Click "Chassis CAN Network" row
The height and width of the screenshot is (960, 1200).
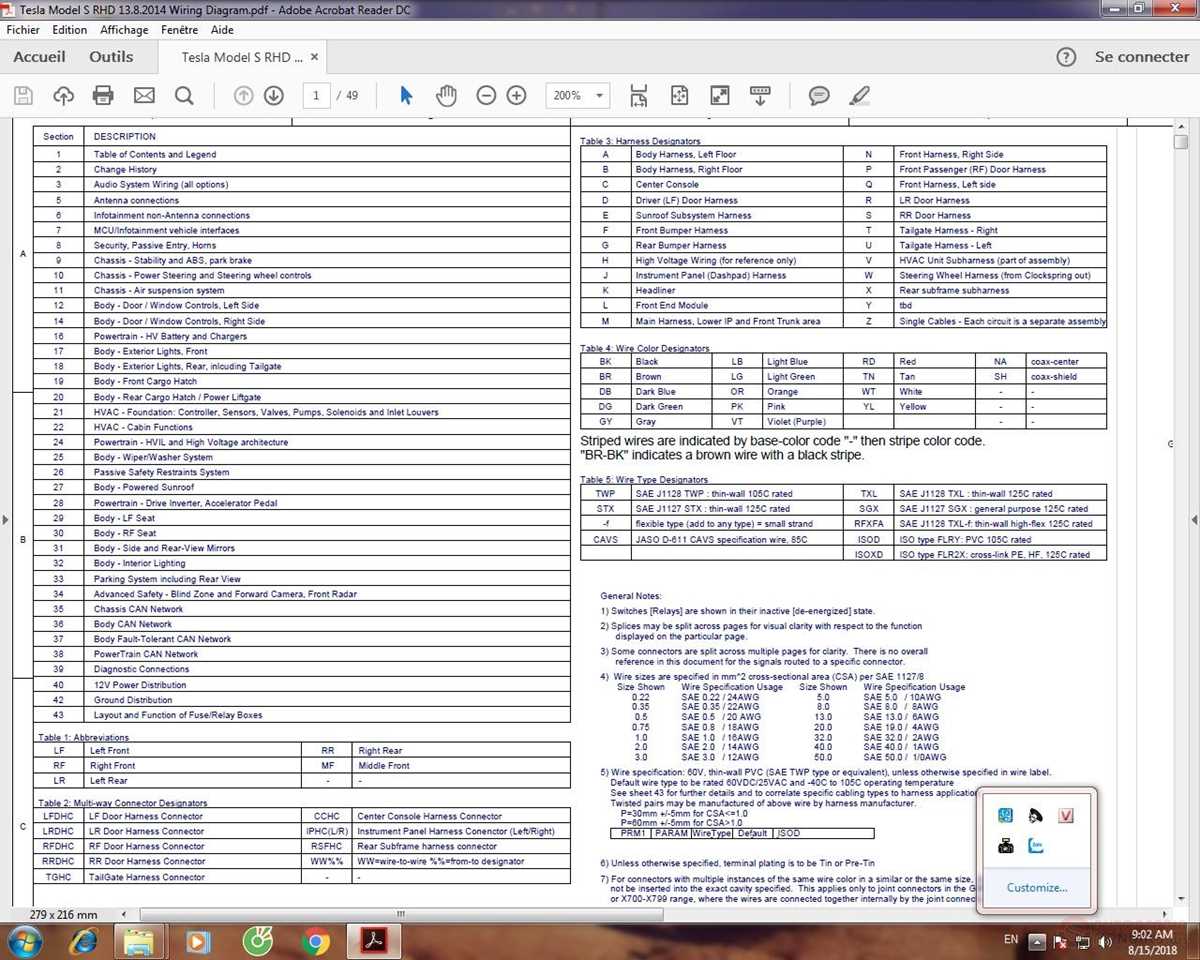coord(302,609)
